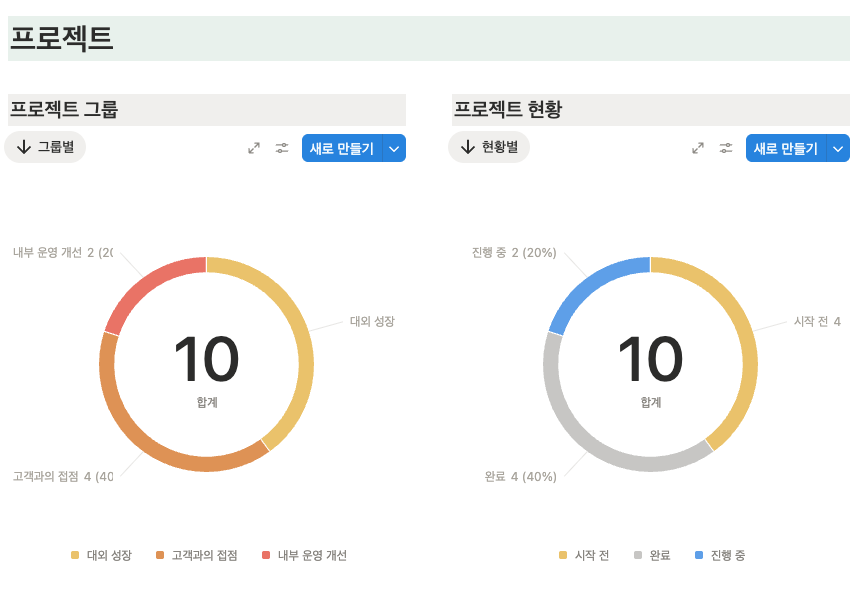Click the 새로 만들기 button under 프로젝트 현황

[x=784, y=148]
